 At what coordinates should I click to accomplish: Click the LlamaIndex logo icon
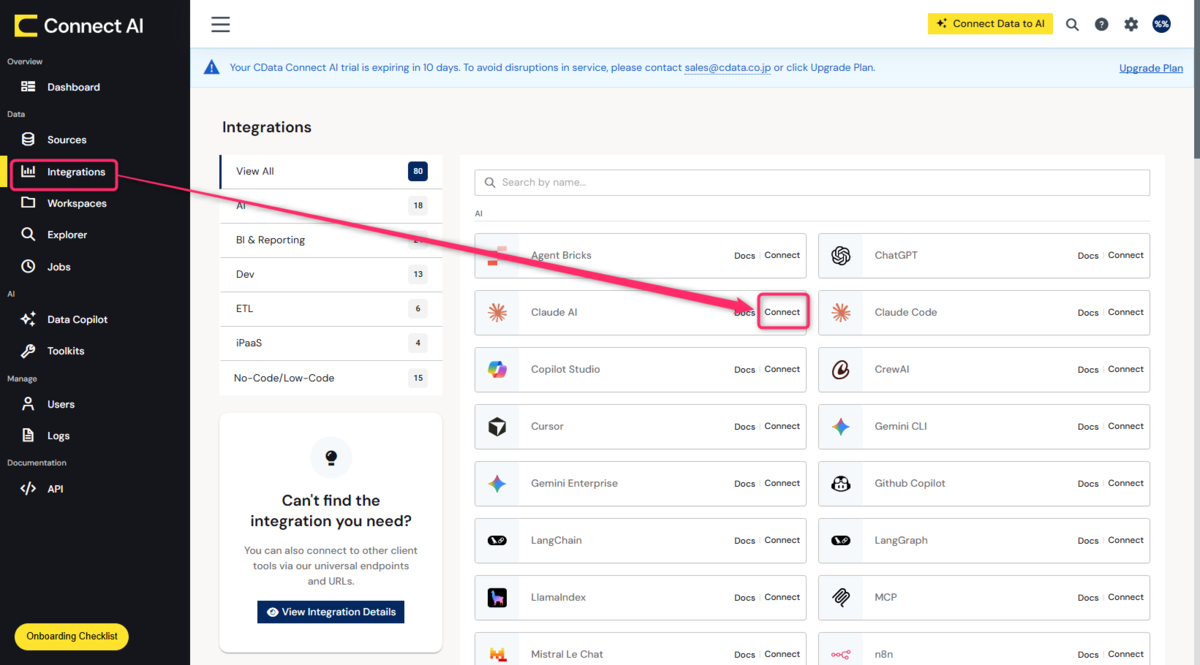(x=497, y=598)
